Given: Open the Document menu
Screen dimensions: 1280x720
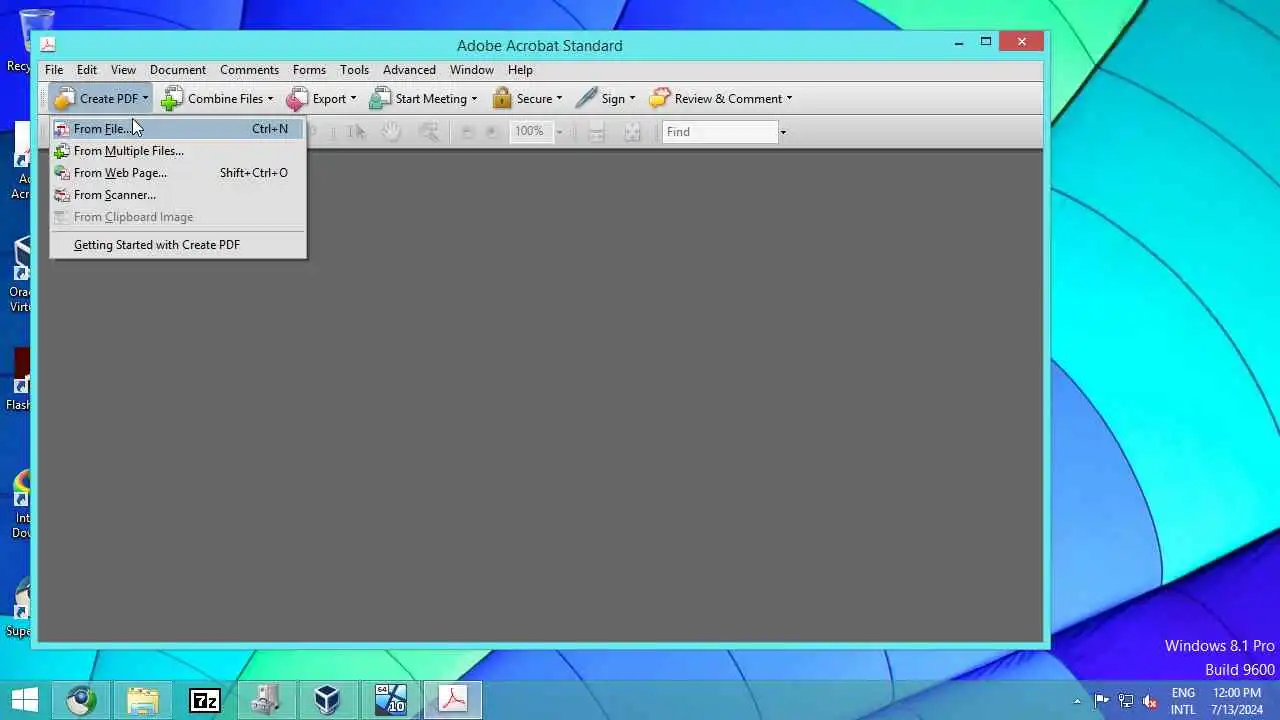Looking at the screenshot, I should 178,70.
